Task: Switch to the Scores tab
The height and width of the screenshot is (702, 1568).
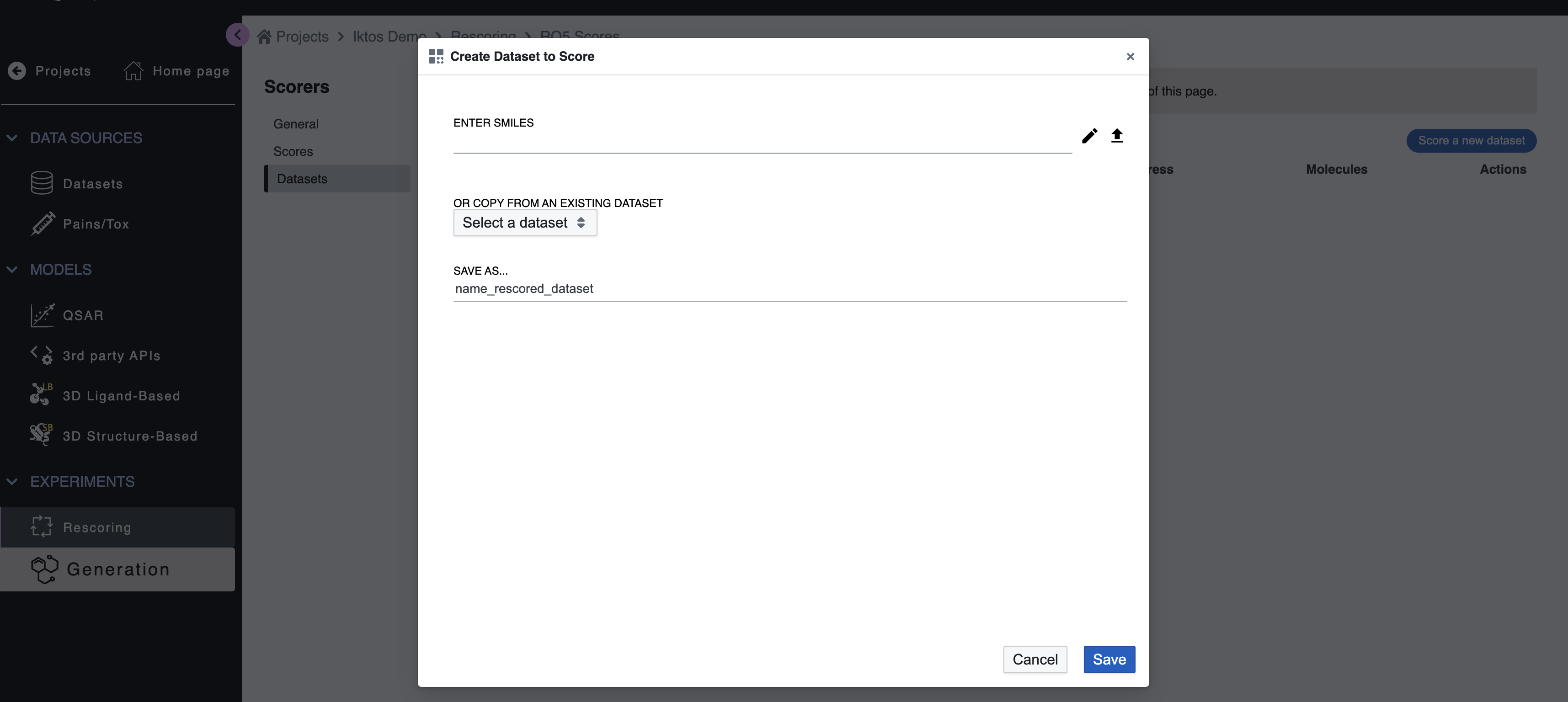Action: pos(293,151)
